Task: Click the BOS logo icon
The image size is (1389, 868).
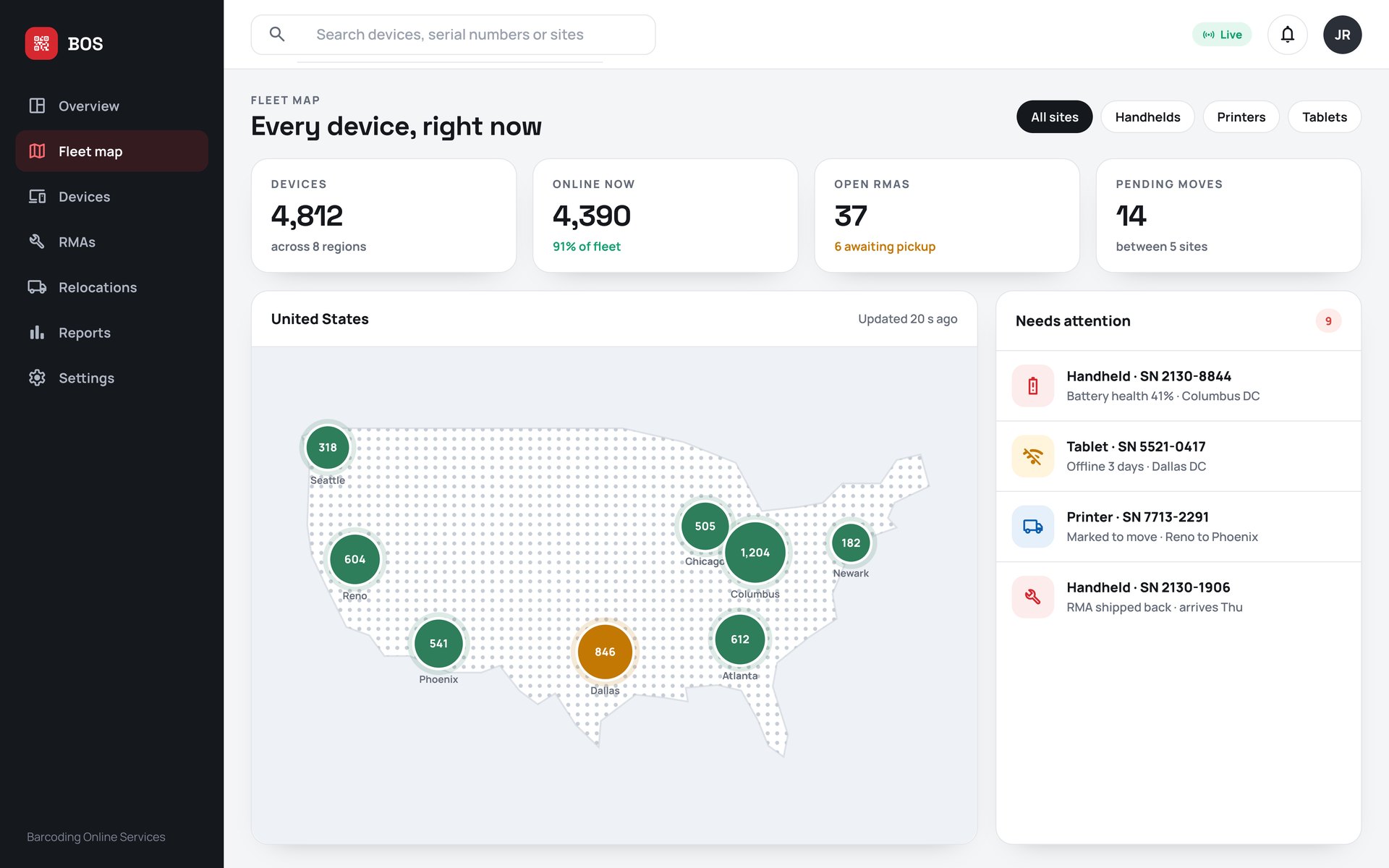Action: click(41, 43)
